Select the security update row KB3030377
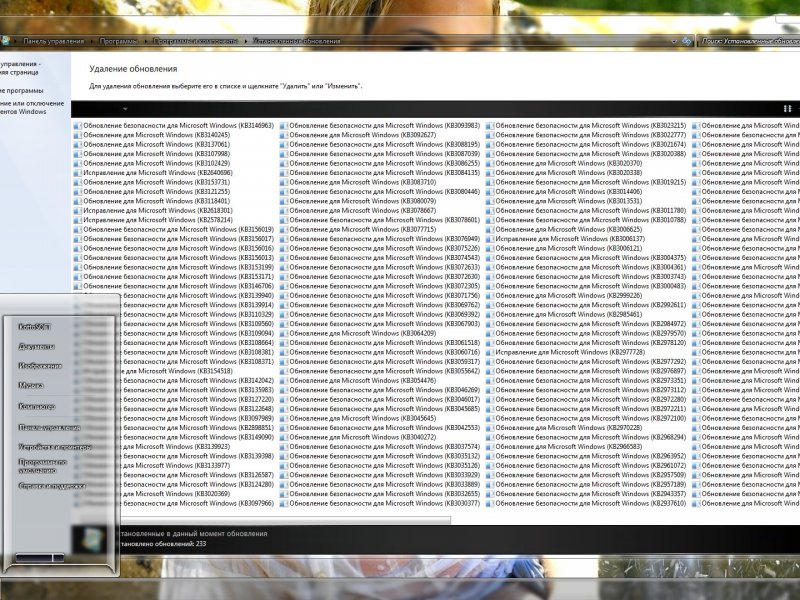The width and height of the screenshot is (800, 600). point(380,504)
